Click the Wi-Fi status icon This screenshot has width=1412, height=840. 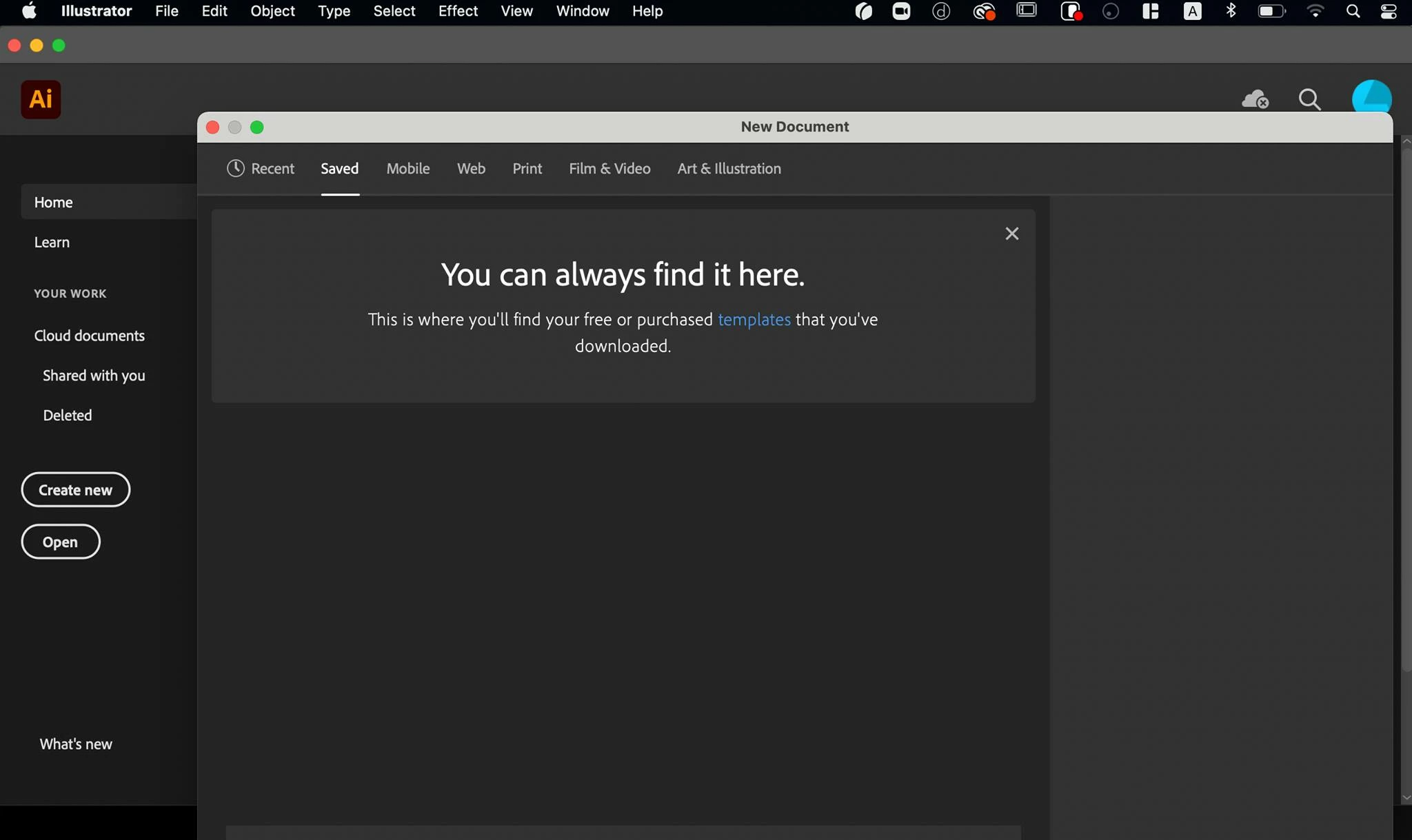pyautogui.click(x=1315, y=11)
